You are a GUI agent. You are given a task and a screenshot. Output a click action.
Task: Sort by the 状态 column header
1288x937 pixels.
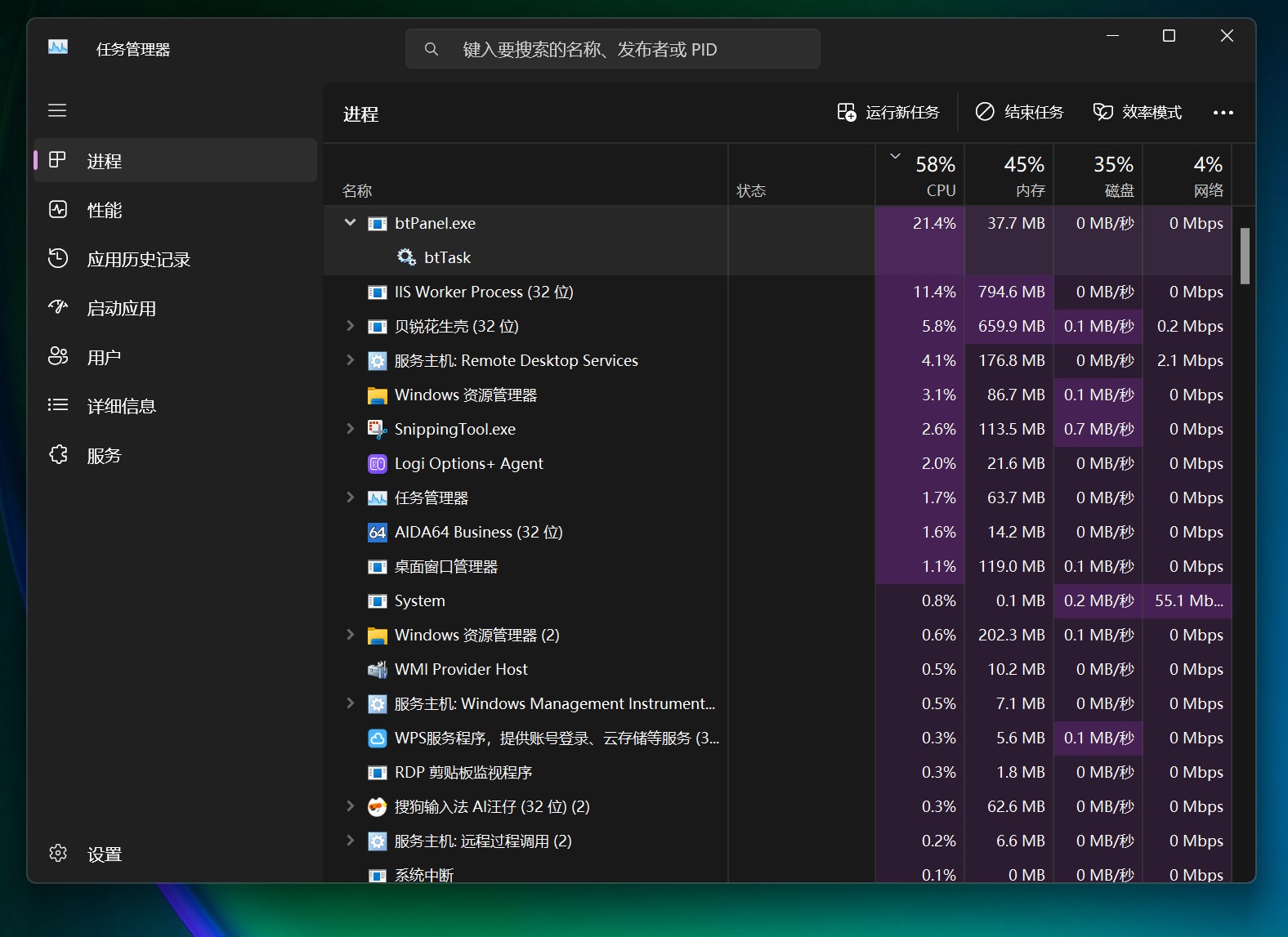802,176
